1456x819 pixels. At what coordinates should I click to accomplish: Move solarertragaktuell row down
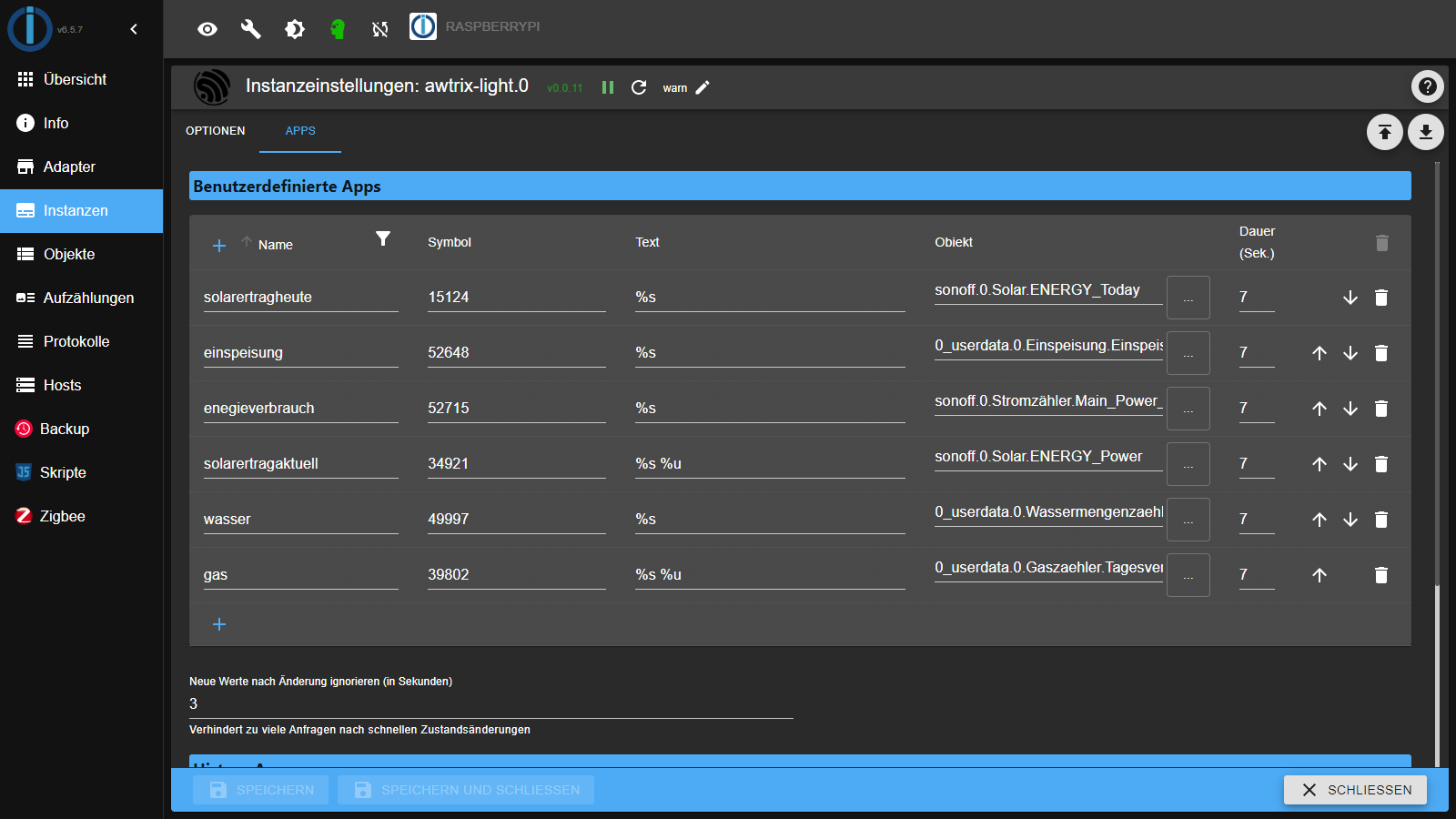tap(1350, 464)
